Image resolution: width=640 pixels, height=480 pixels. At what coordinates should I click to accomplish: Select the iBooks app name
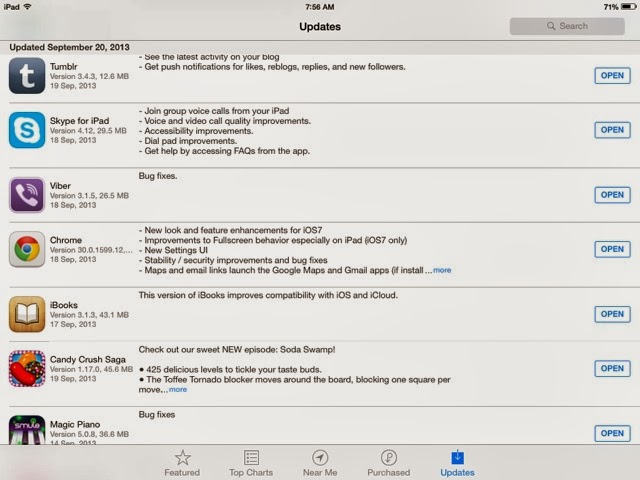pos(64,305)
